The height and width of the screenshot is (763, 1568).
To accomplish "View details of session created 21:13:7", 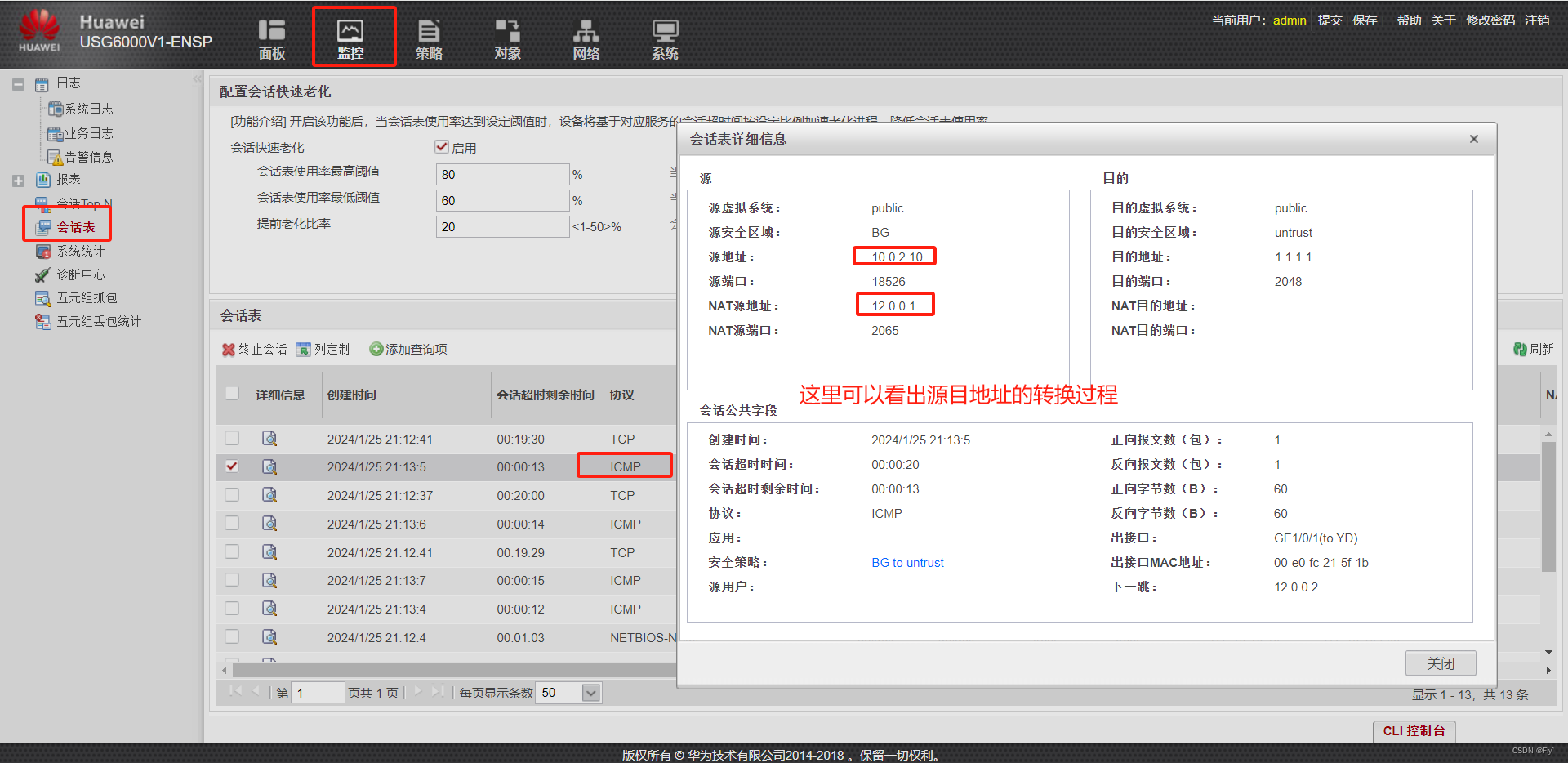I will (269, 580).
